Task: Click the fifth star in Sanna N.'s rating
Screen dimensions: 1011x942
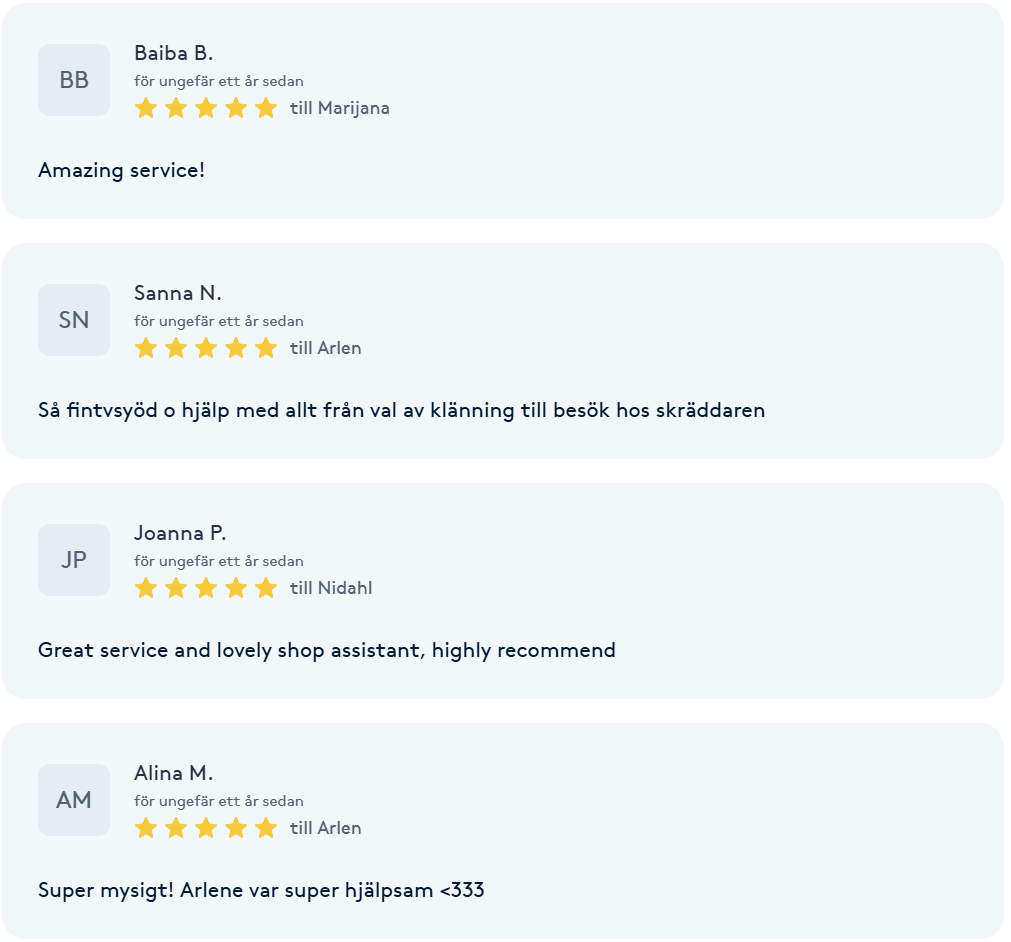Action: [x=266, y=348]
